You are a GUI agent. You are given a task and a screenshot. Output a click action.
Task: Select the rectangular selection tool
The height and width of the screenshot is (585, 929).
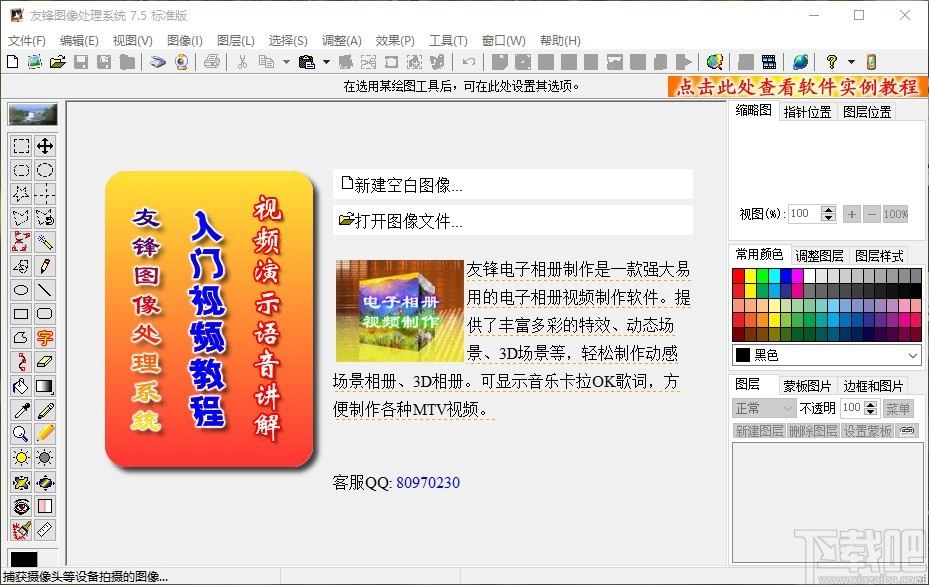(x=22, y=146)
